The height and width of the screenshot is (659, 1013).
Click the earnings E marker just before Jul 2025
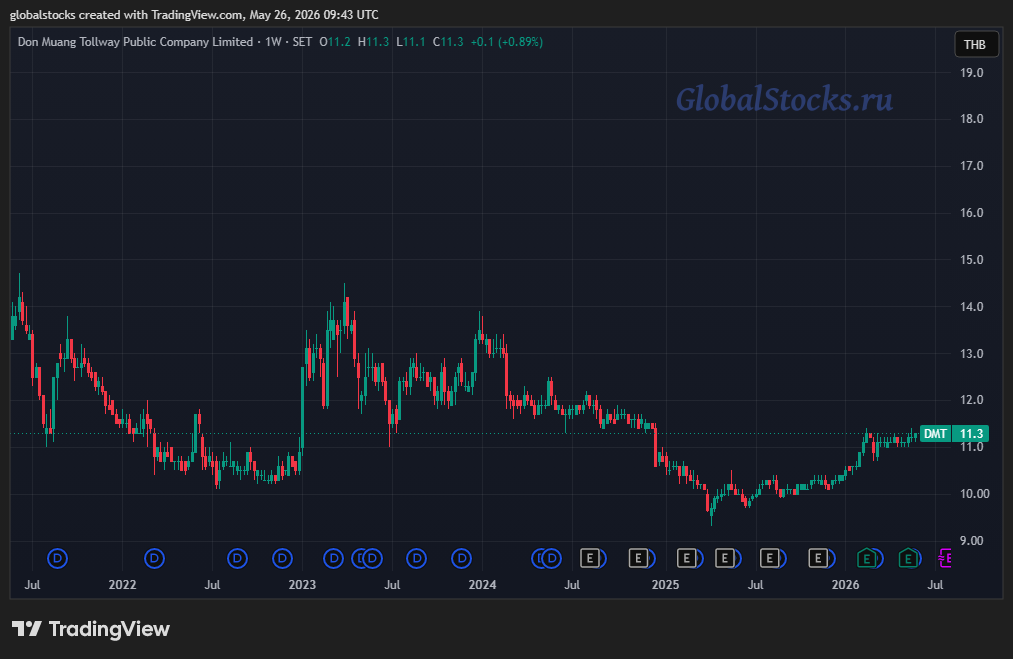pos(725,558)
